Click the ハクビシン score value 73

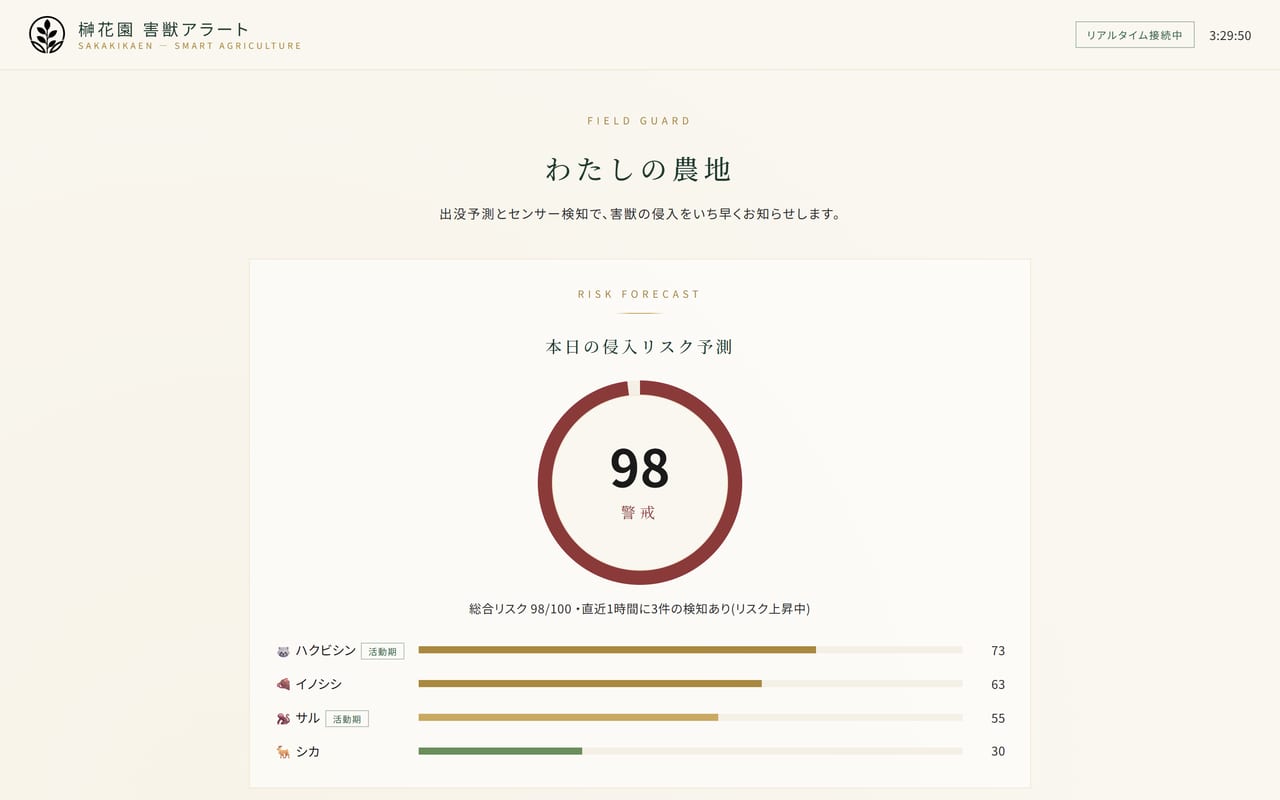(x=998, y=651)
